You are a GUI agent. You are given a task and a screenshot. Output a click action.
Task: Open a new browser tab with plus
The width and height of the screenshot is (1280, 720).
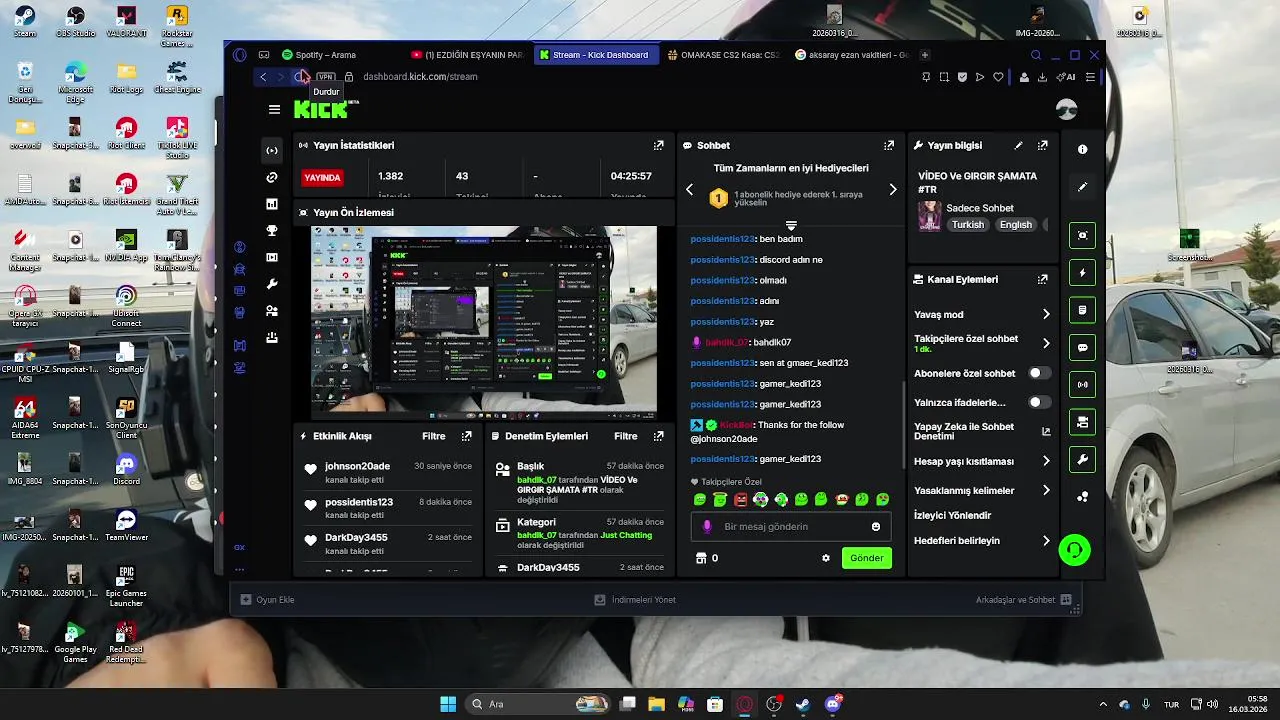925,55
